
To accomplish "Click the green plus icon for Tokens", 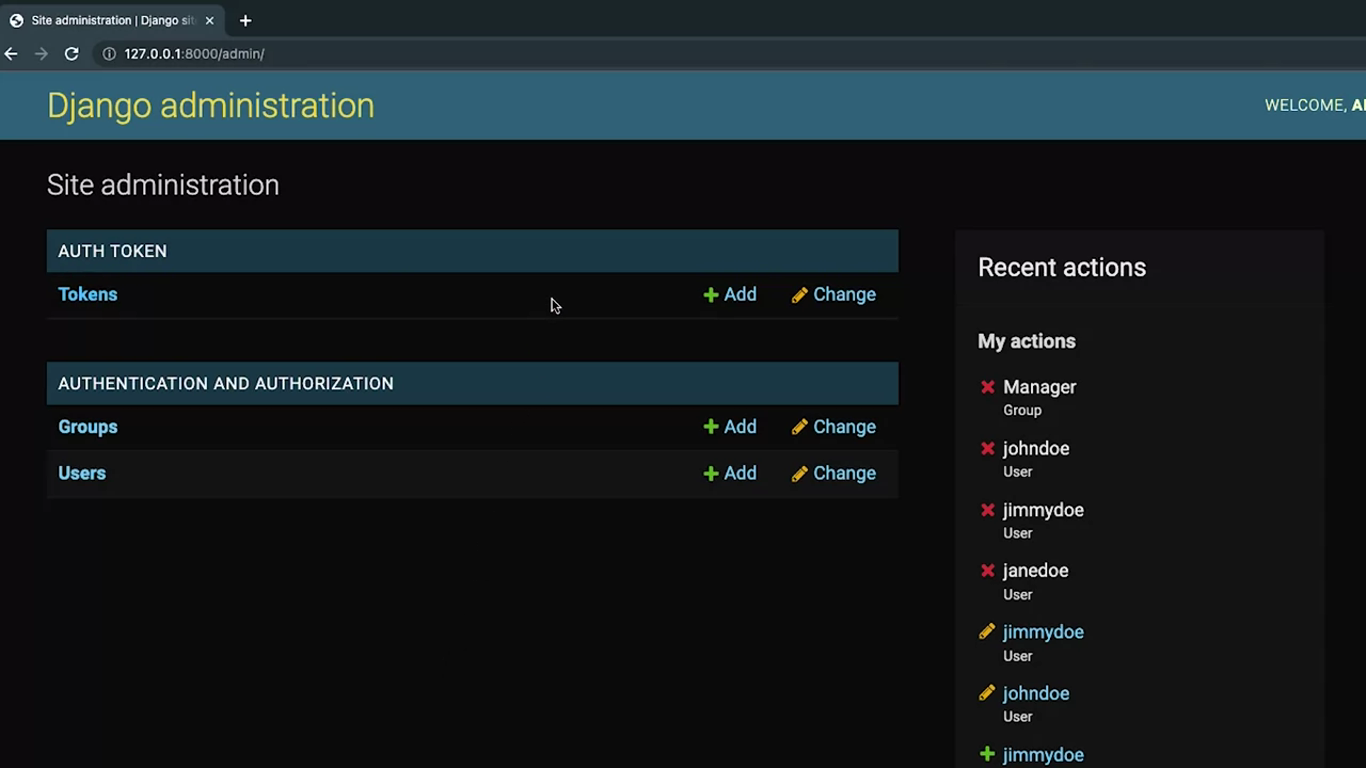I will tap(711, 295).
